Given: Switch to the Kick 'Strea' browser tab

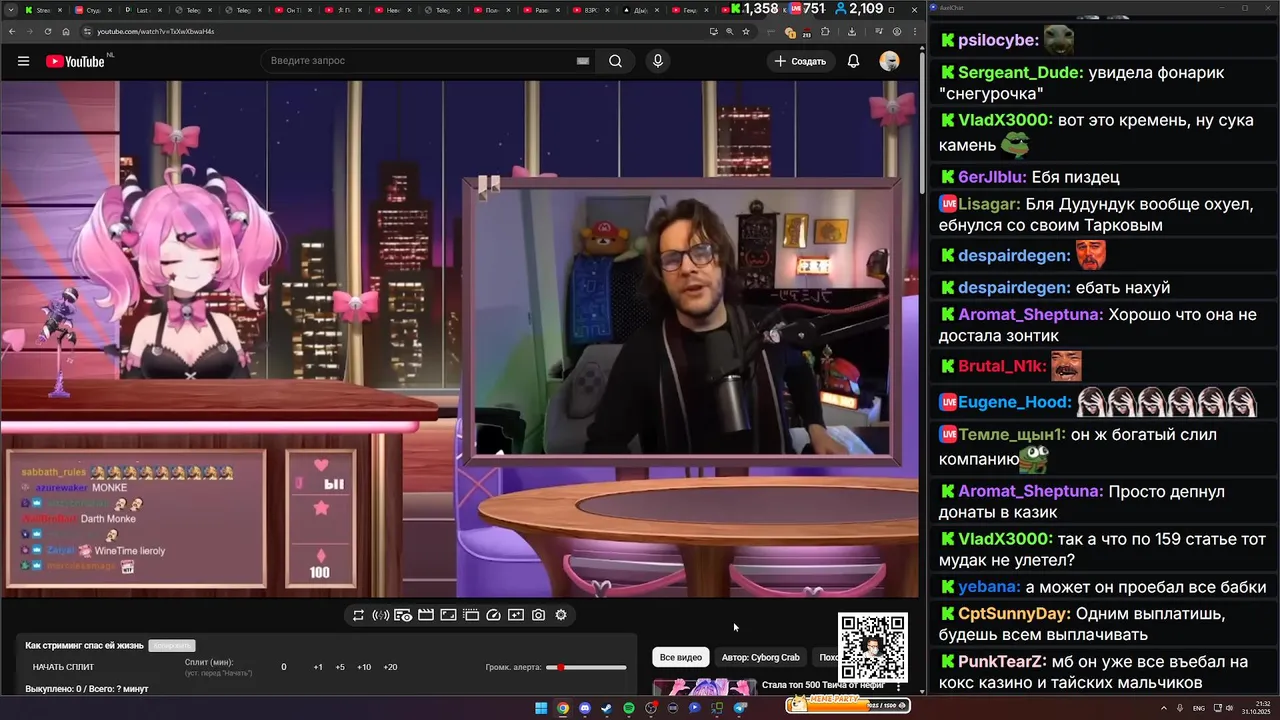Looking at the screenshot, I should tap(42, 10).
